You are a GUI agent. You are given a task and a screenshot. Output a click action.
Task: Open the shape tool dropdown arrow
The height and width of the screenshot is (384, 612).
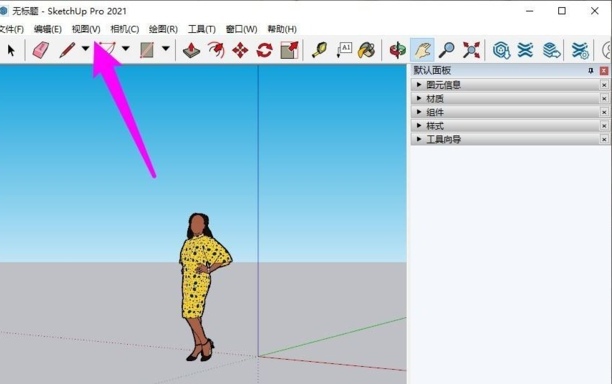pos(165,48)
